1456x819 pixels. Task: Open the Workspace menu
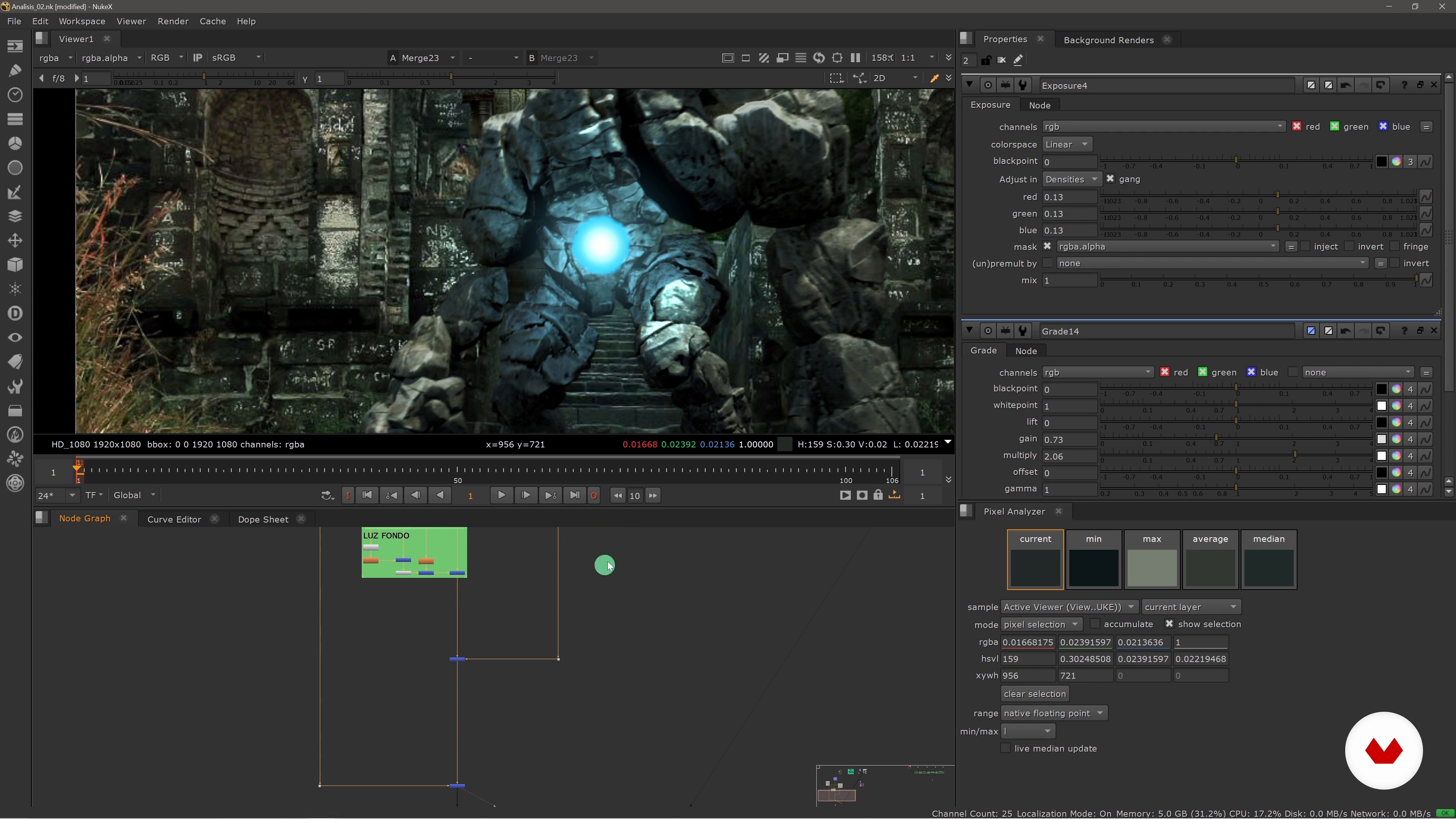(82, 21)
